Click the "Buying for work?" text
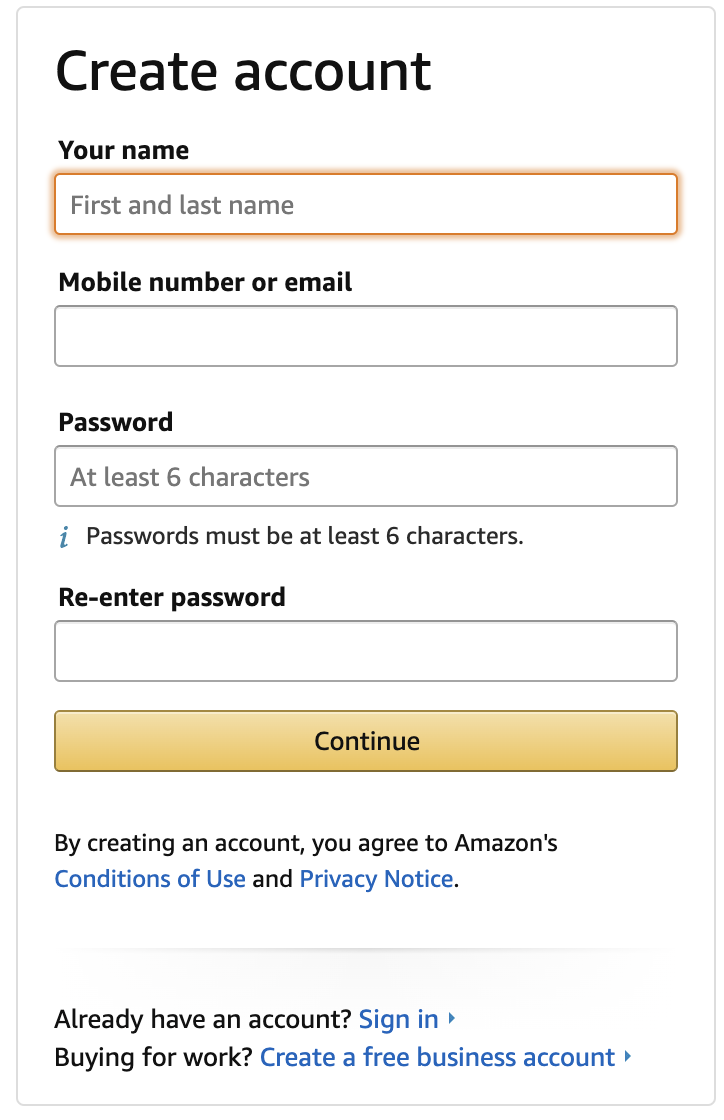Viewport: 724px width, 1120px height. [x=153, y=1057]
